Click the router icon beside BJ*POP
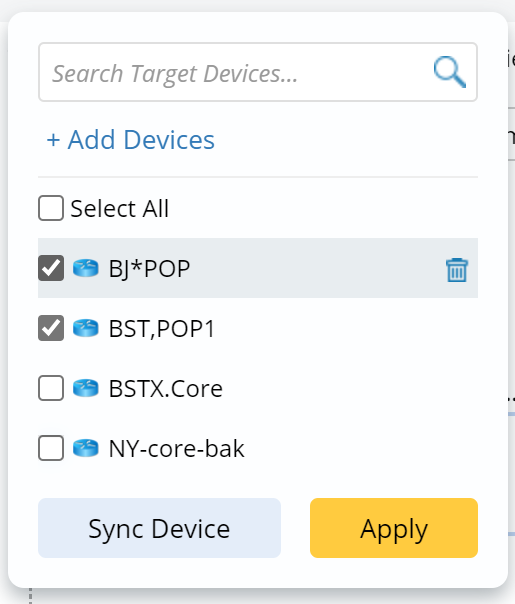This screenshot has height=604, width=515. click(86, 268)
